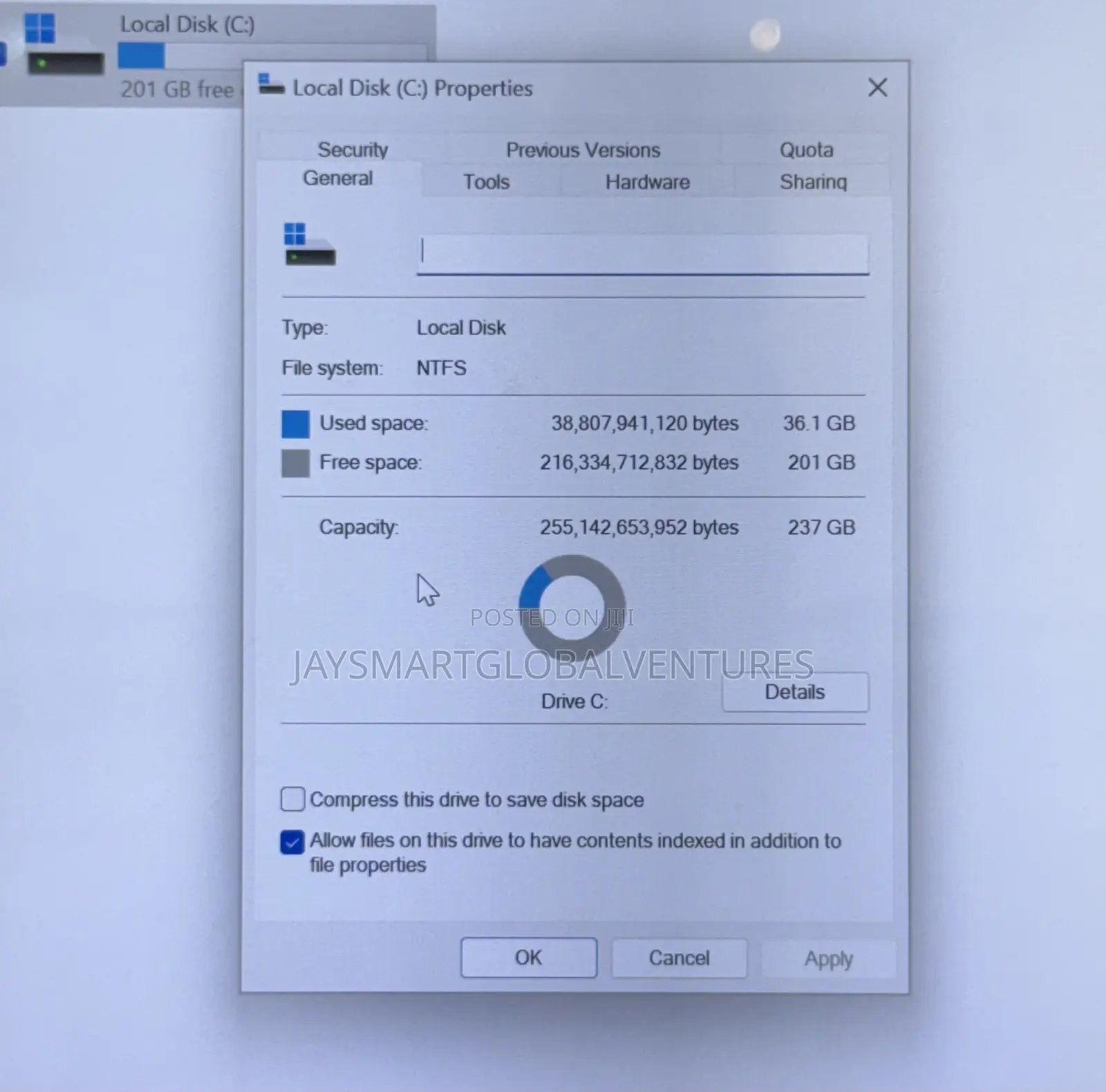This screenshot has width=1106, height=1092.
Task: Click the drive icon in Properties title bar
Action: [271, 85]
